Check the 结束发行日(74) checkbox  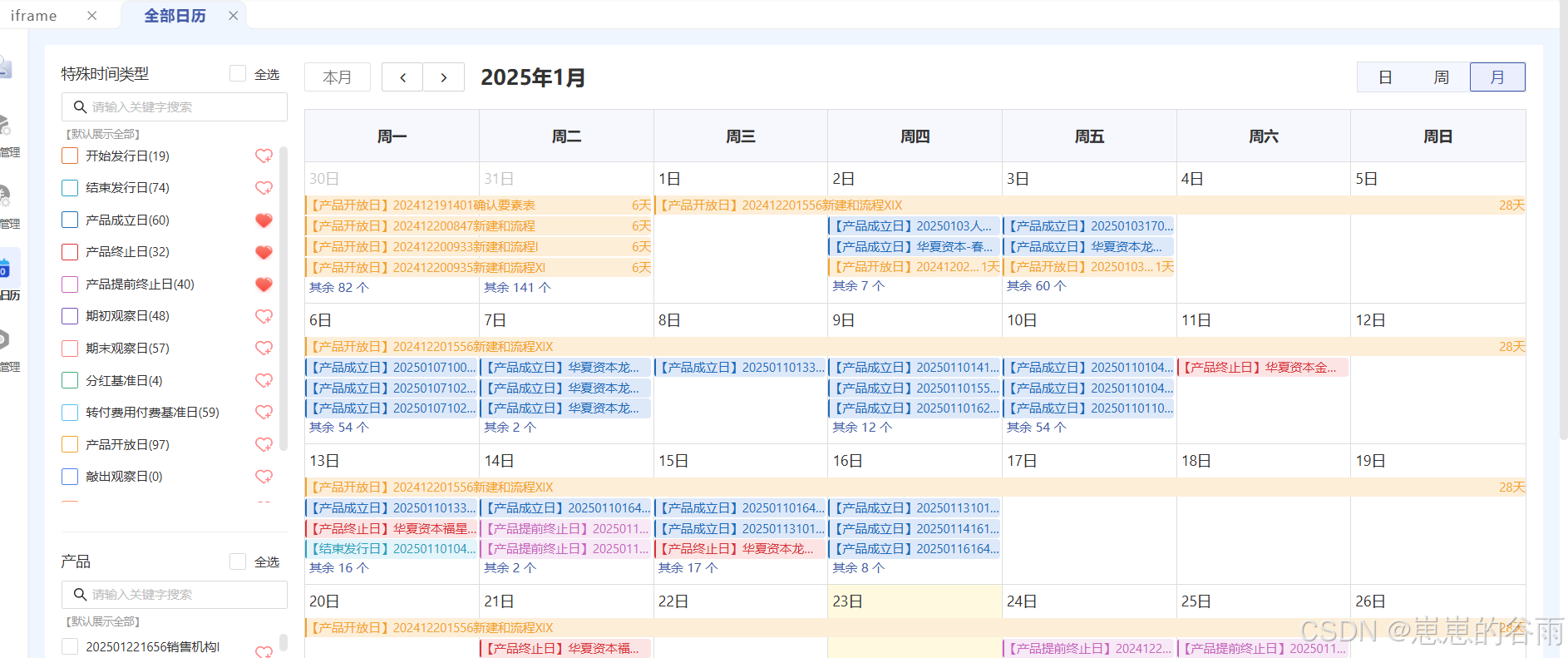(x=70, y=188)
